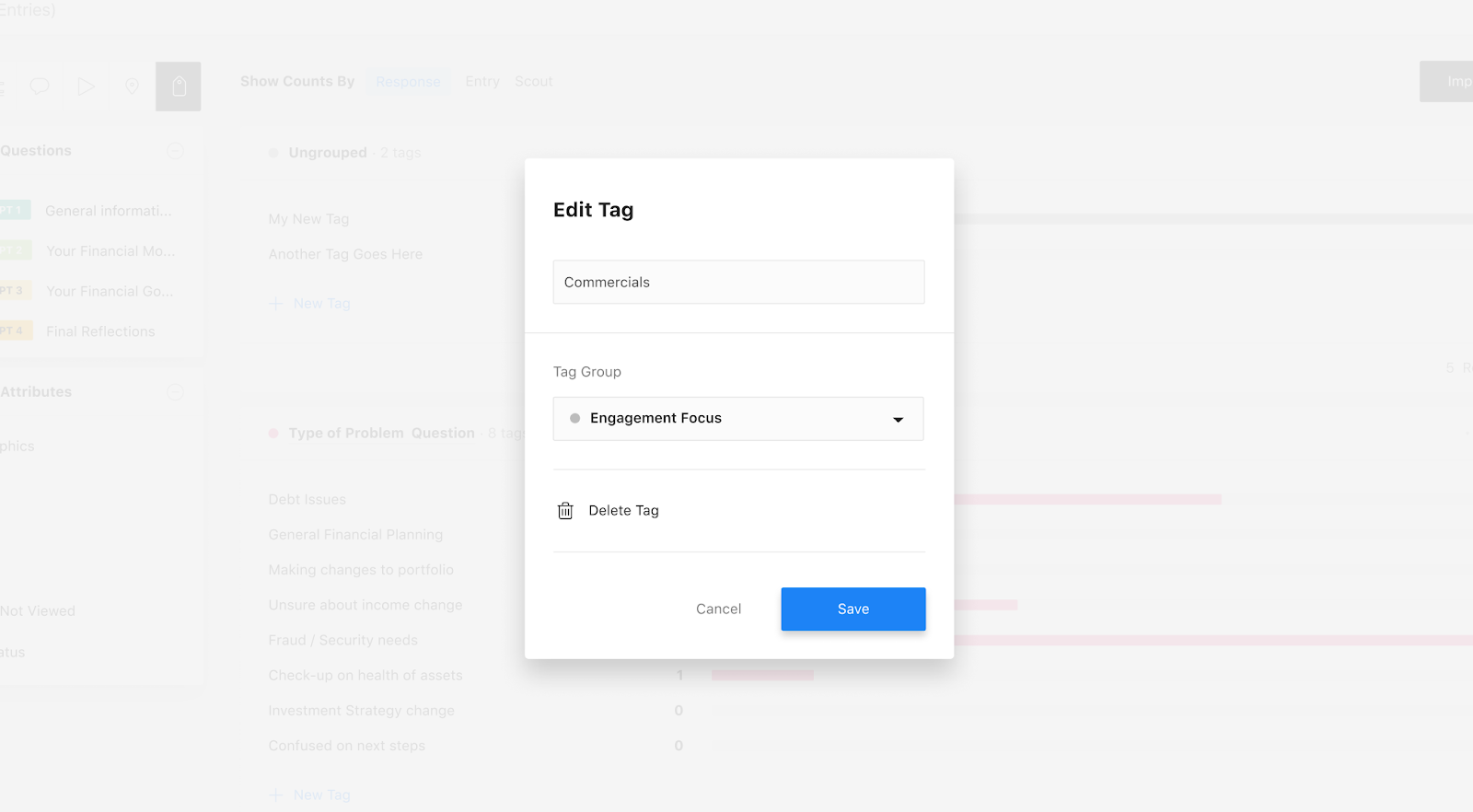Click Type of Problem Question group header
This screenshot has height=812, width=1473.
381,434
